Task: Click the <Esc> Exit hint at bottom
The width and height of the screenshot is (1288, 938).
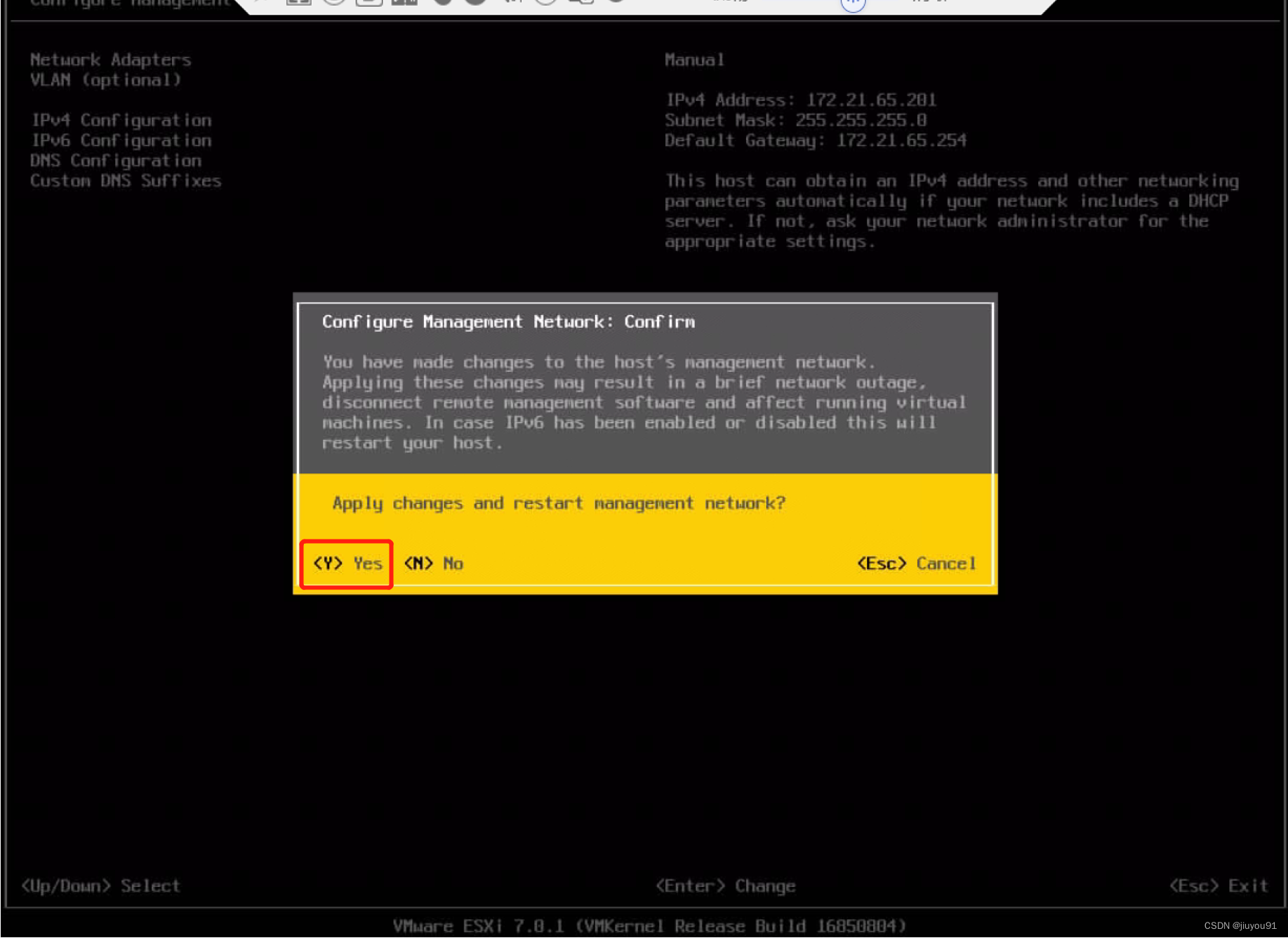Action: click(x=1219, y=886)
